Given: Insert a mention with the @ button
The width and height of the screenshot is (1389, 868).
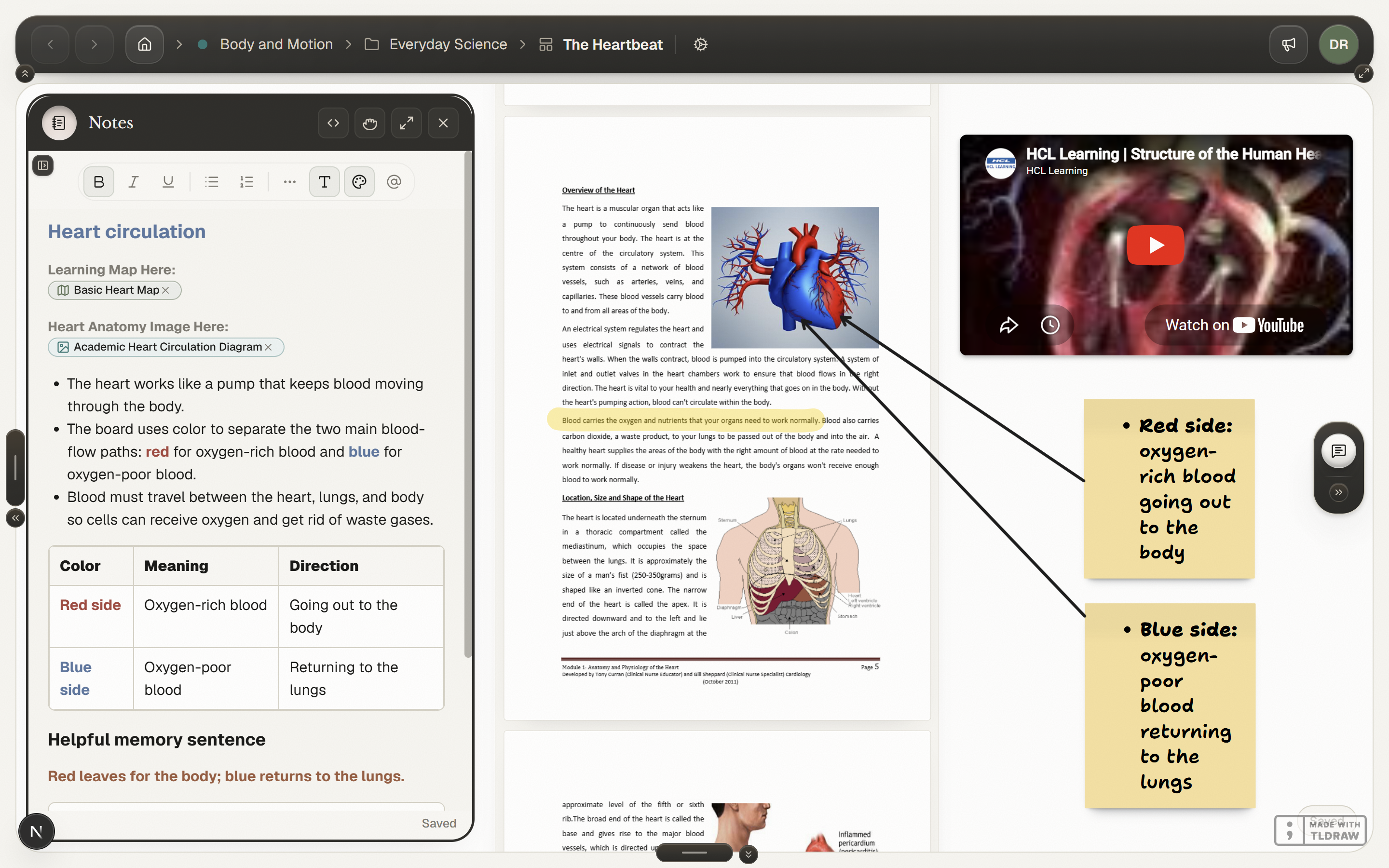Looking at the screenshot, I should click(x=394, y=182).
